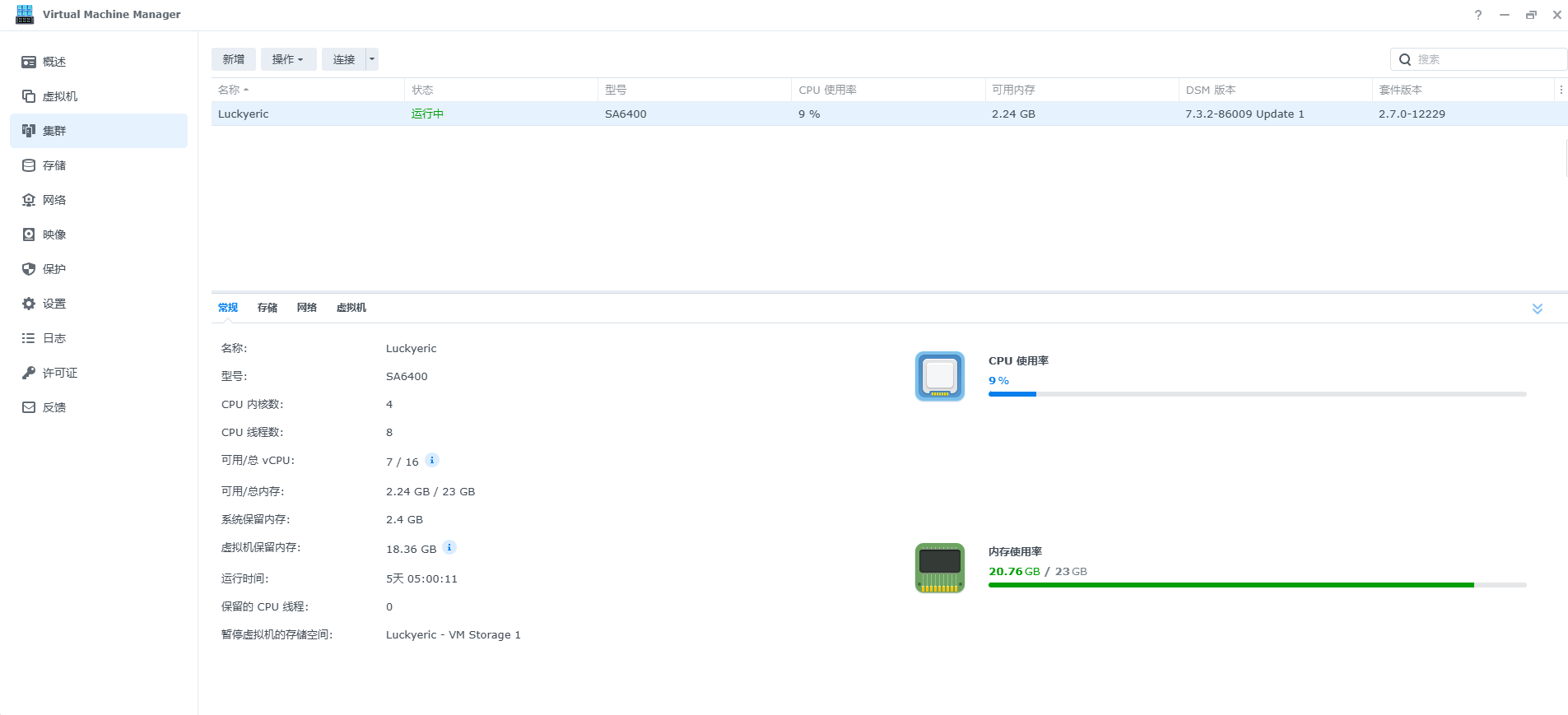Open the 设置 settings gear icon
This screenshot has height=715, width=1568.
(29, 304)
